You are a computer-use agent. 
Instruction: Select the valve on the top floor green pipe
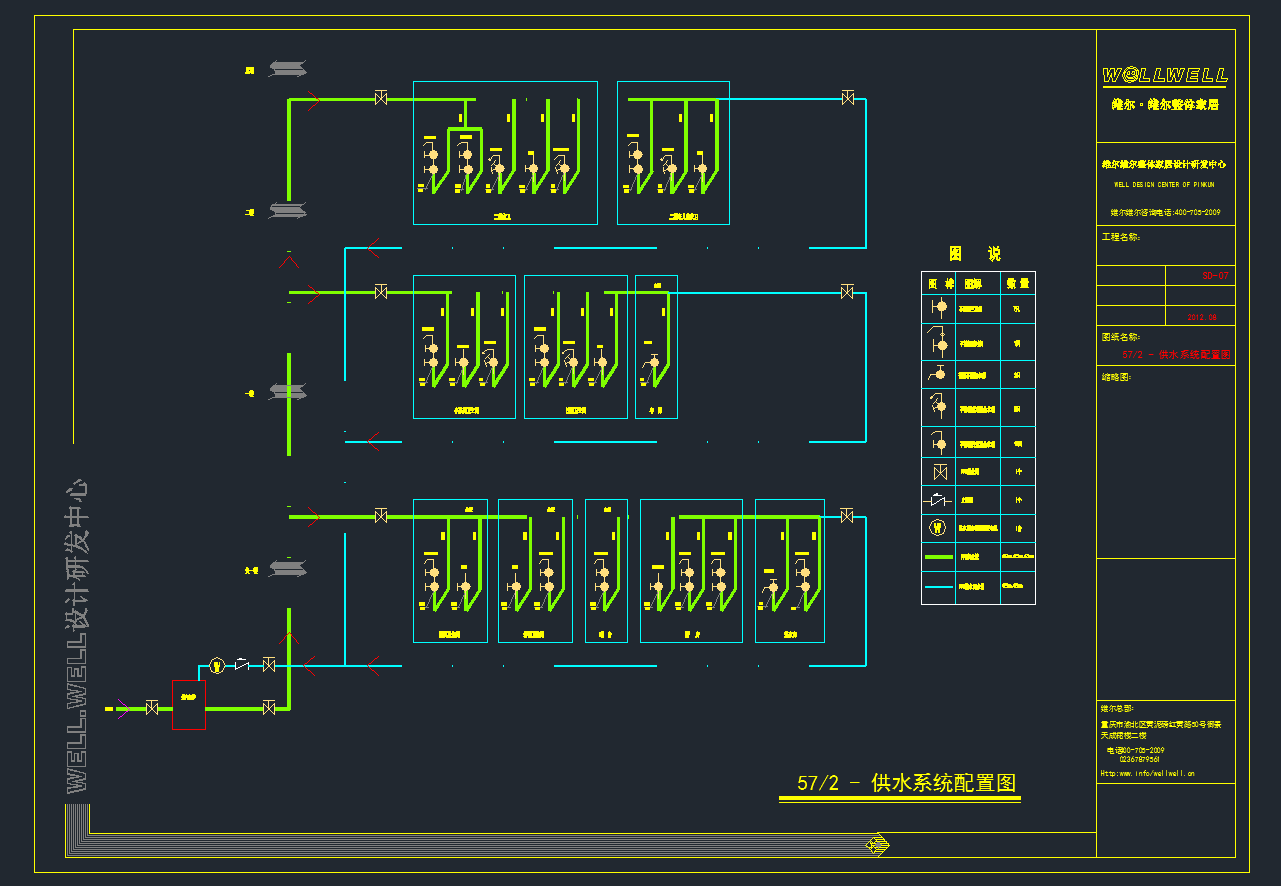coord(380,98)
